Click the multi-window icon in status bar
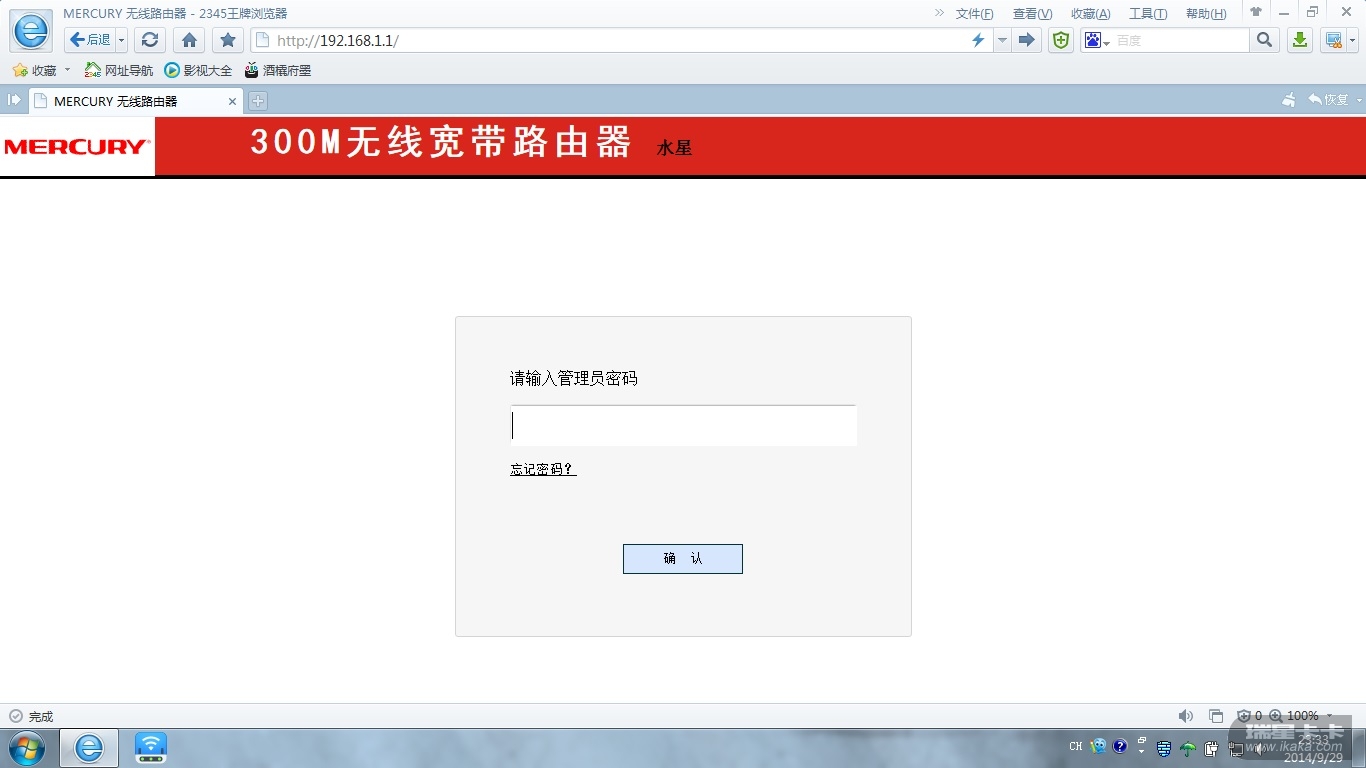The image size is (1366, 768). pyautogui.click(x=1216, y=716)
